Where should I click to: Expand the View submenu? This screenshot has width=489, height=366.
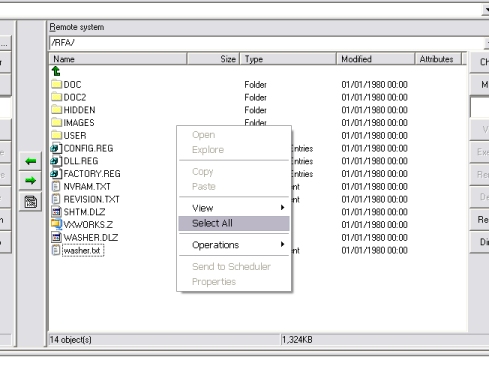click(234, 208)
